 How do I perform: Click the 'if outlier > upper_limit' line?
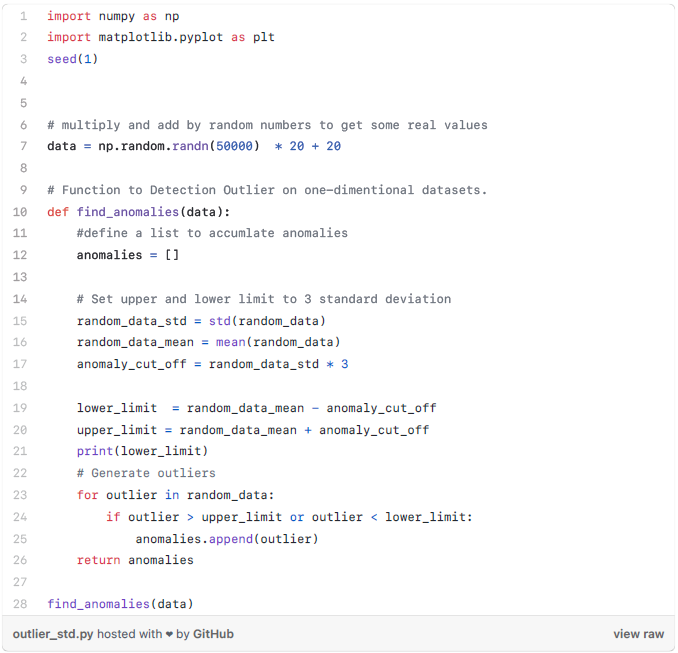[289, 517]
